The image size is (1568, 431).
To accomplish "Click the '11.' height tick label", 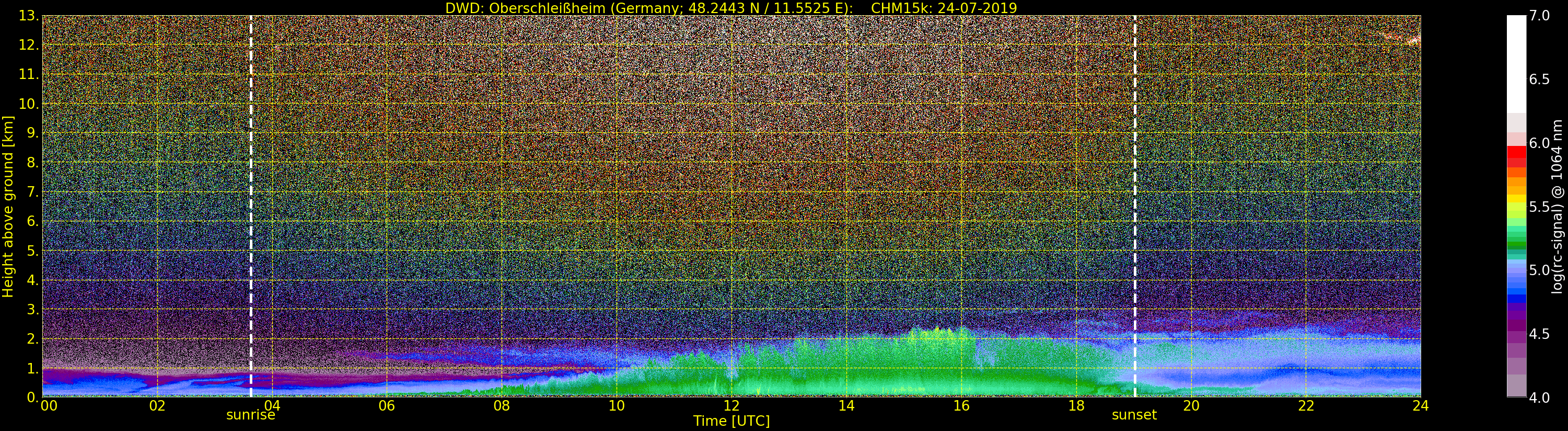I will click(29, 74).
